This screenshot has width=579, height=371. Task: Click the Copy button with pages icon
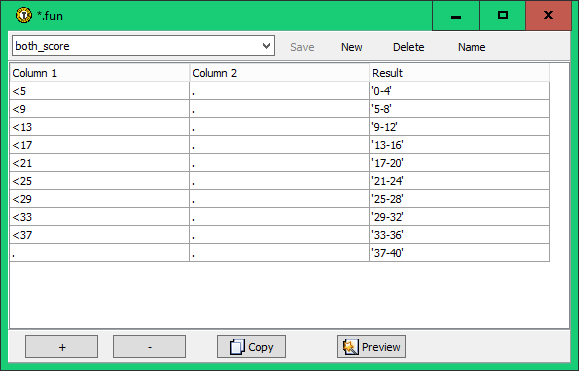tap(251, 347)
